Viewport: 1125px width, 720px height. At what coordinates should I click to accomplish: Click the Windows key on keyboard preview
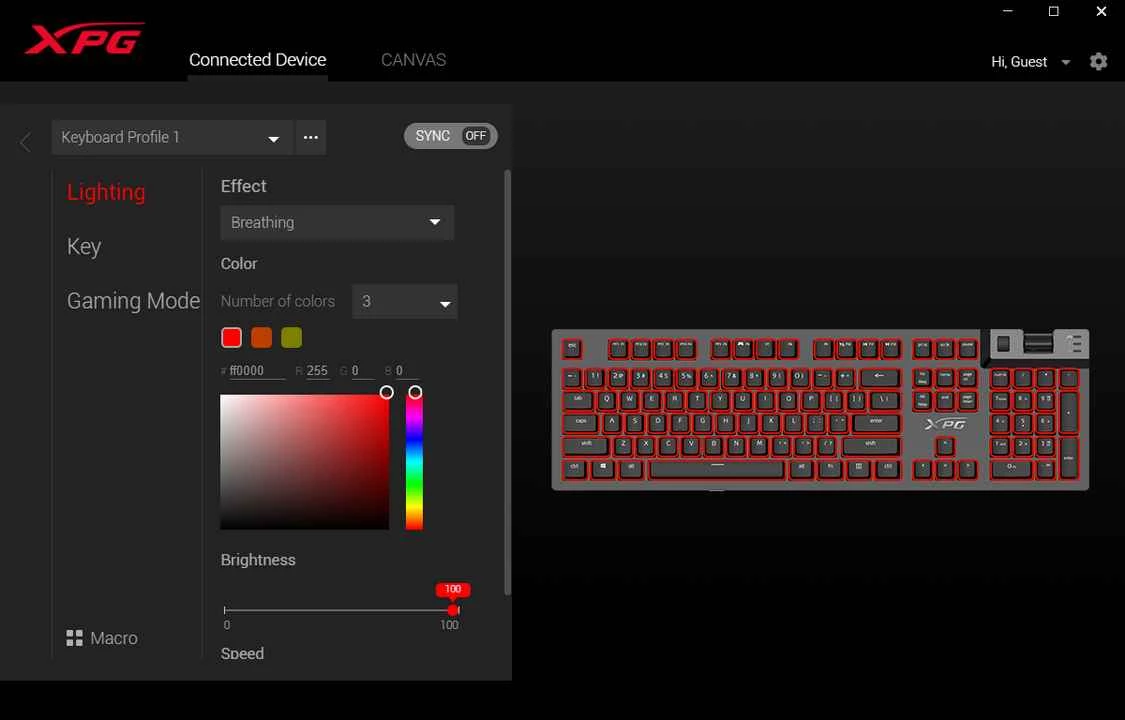coord(602,468)
